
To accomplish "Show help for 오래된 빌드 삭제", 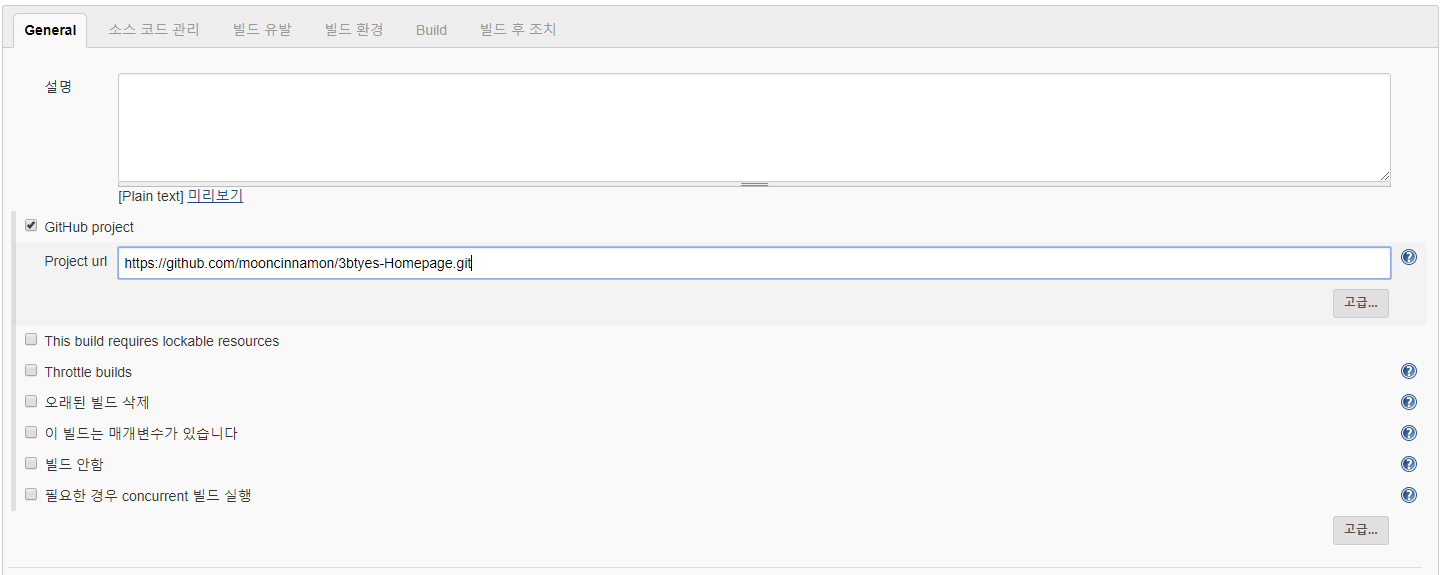I will [1409, 402].
